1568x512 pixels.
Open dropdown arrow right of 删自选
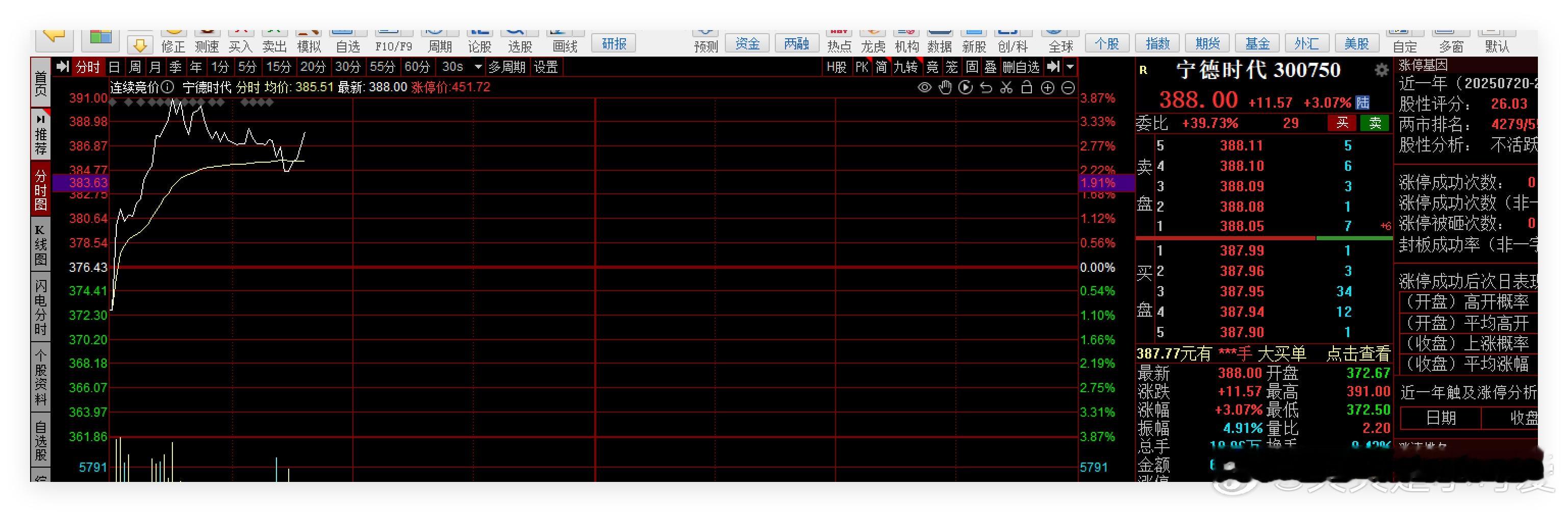coord(1070,67)
